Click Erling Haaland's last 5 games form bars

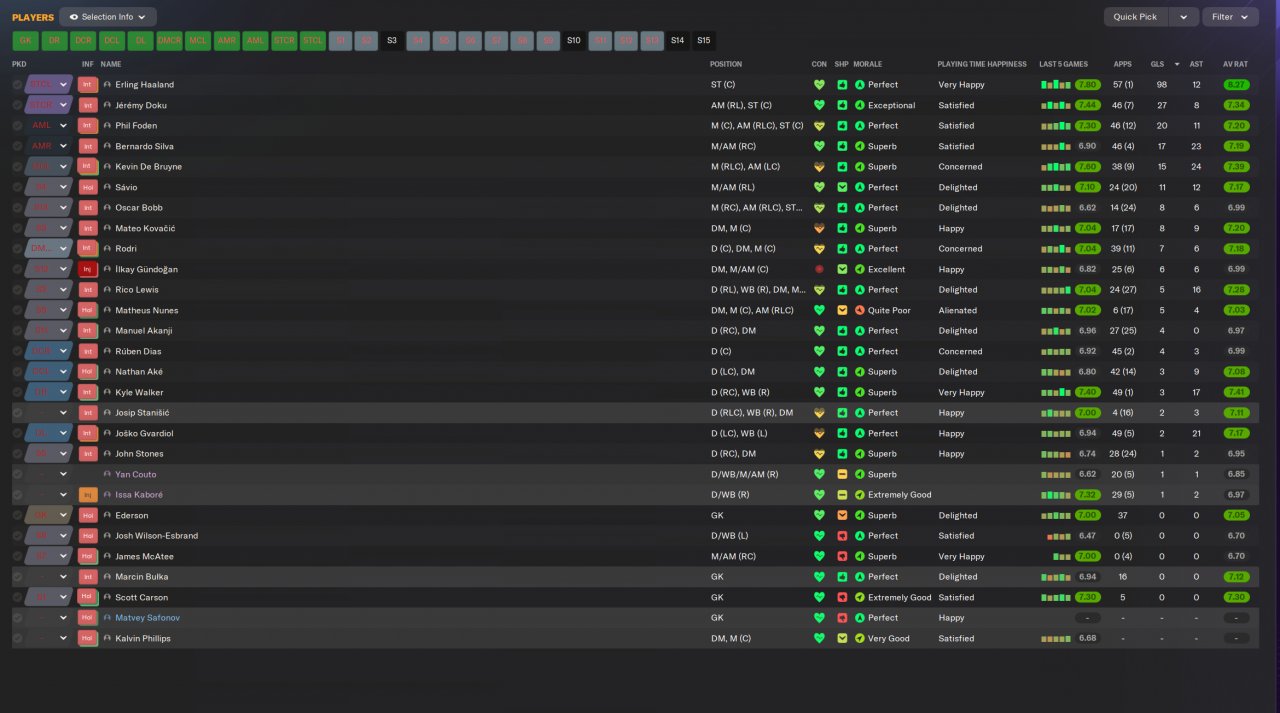click(1056, 85)
